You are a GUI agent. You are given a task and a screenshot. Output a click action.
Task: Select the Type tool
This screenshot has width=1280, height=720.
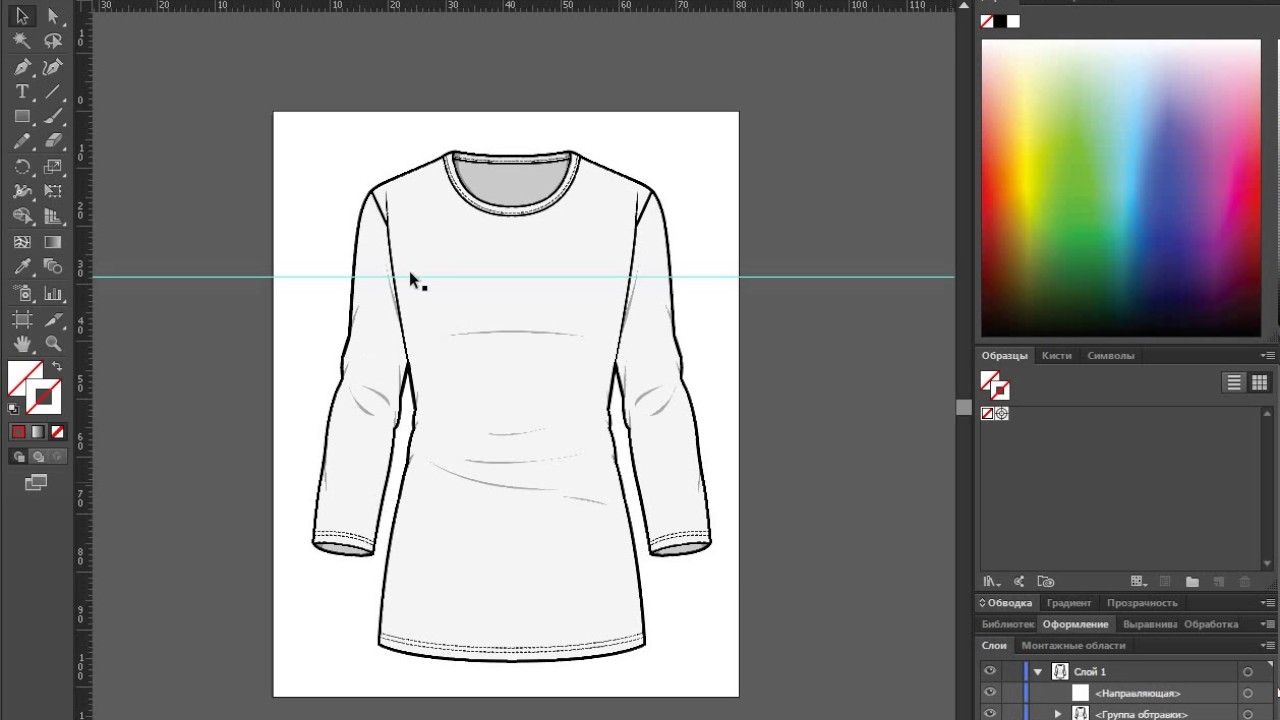[22, 92]
